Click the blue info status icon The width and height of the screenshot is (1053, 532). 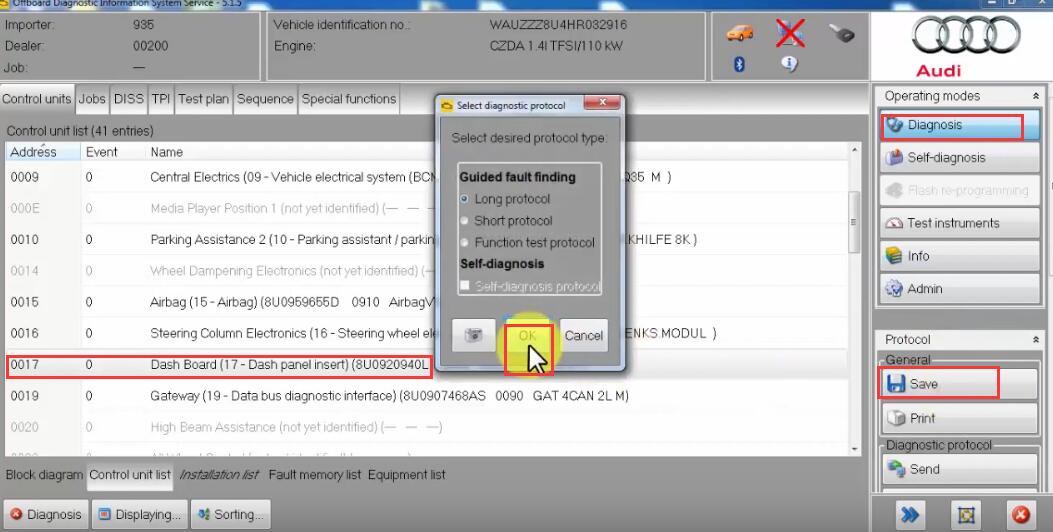[789, 64]
